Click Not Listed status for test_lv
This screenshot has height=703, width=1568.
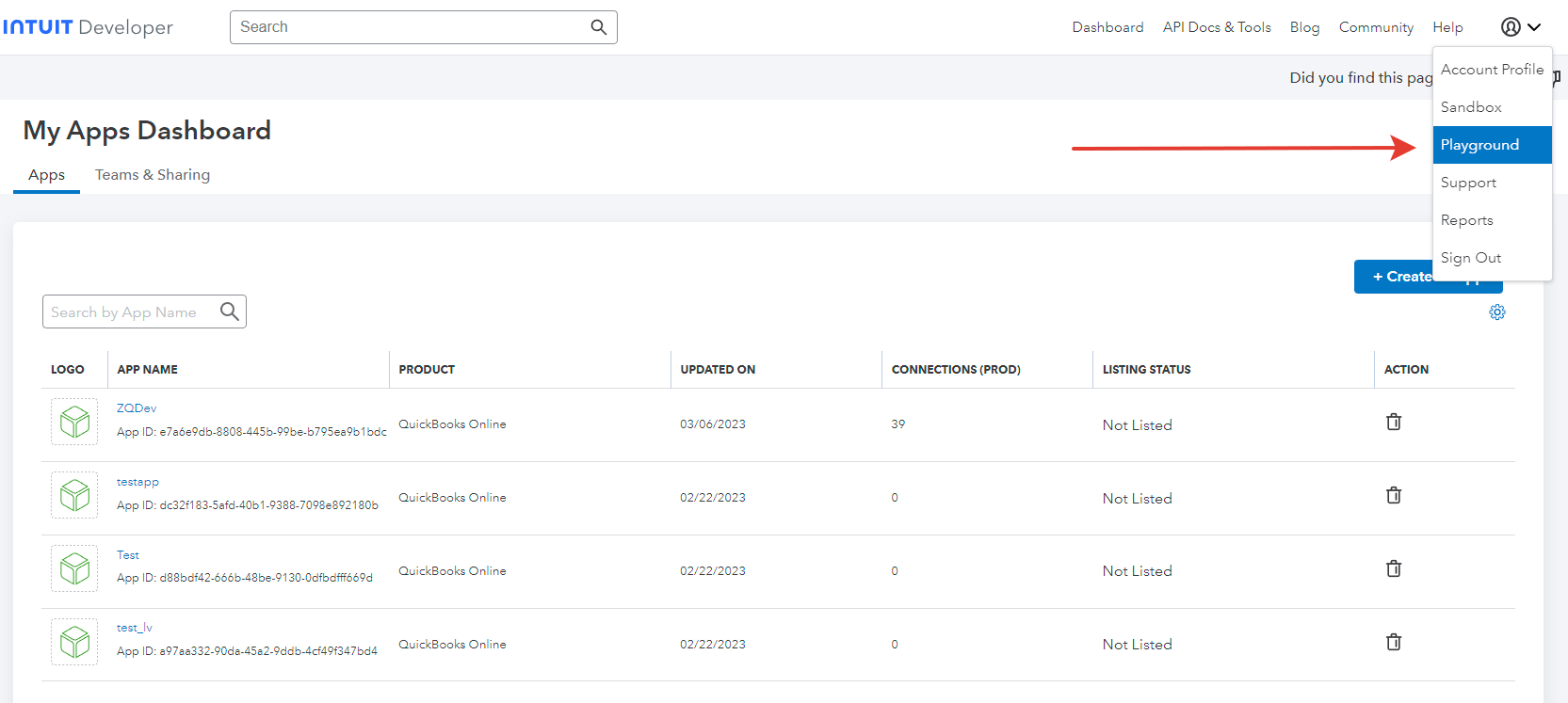pyautogui.click(x=1138, y=645)
